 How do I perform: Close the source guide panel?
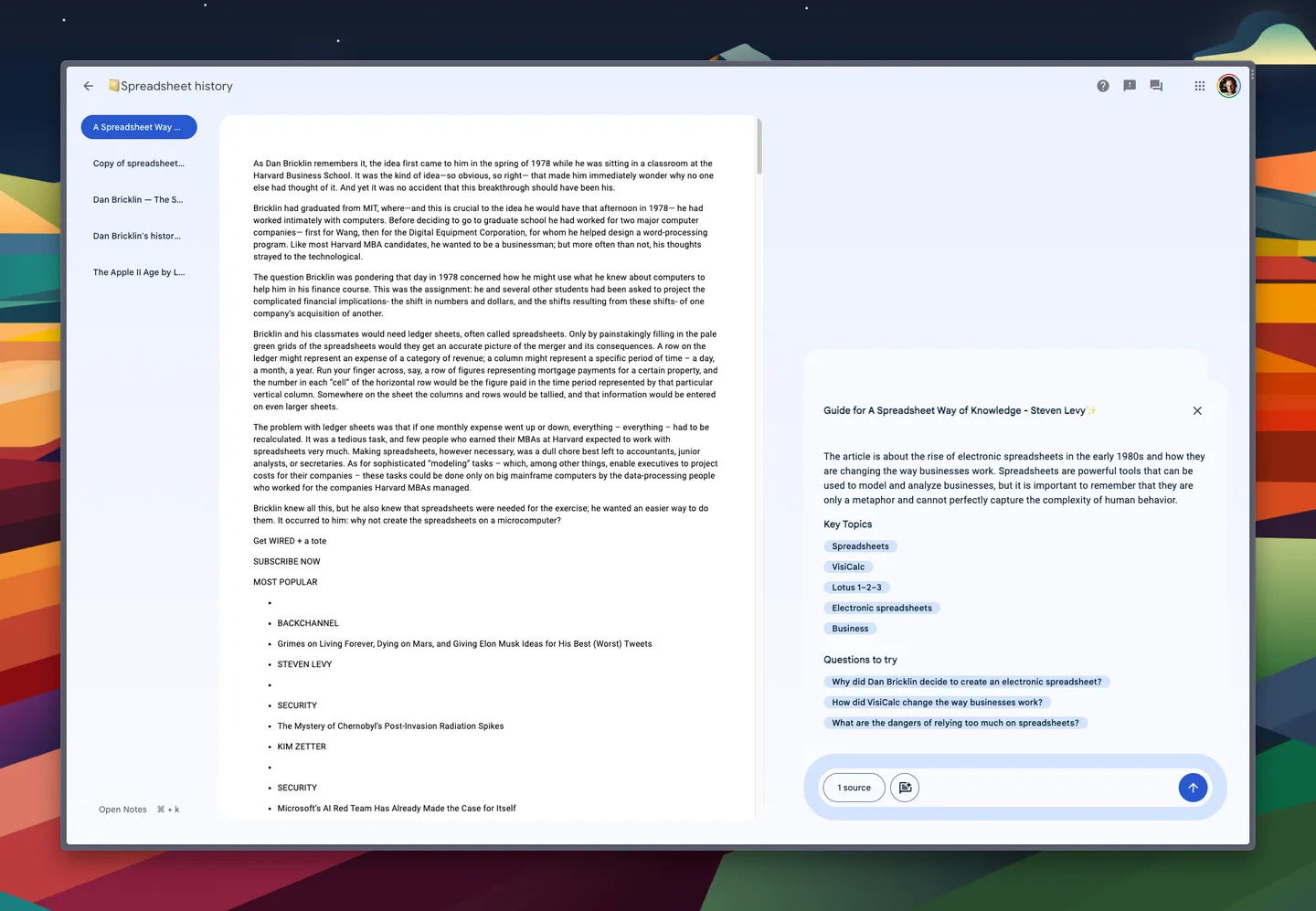(x=1197, y=411)
